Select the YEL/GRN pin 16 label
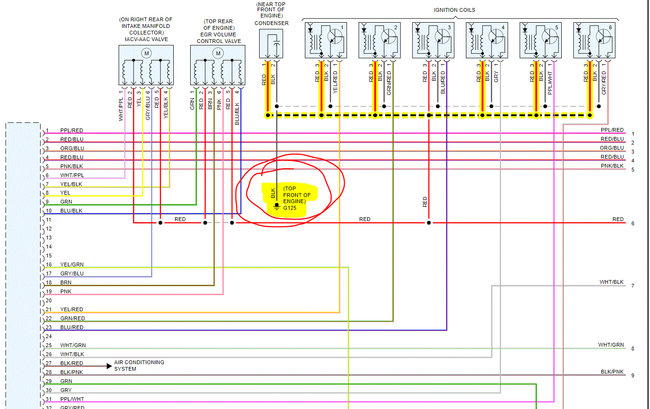Screen dimensions: 650x409 coord(72,264)
